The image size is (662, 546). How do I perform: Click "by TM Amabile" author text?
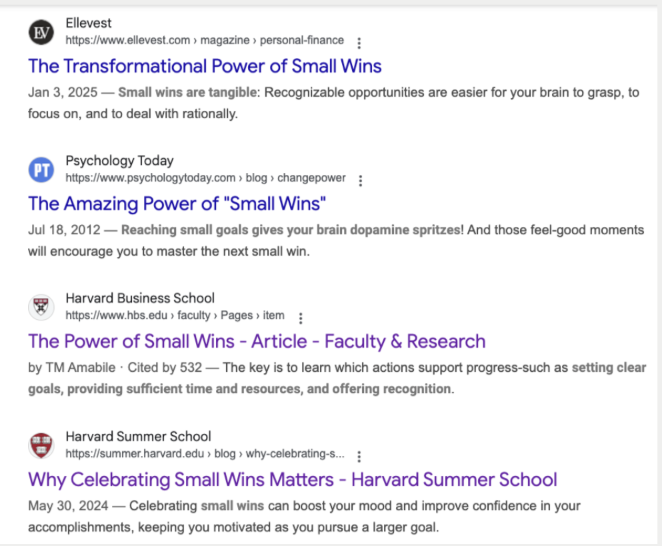coord(72,368)
